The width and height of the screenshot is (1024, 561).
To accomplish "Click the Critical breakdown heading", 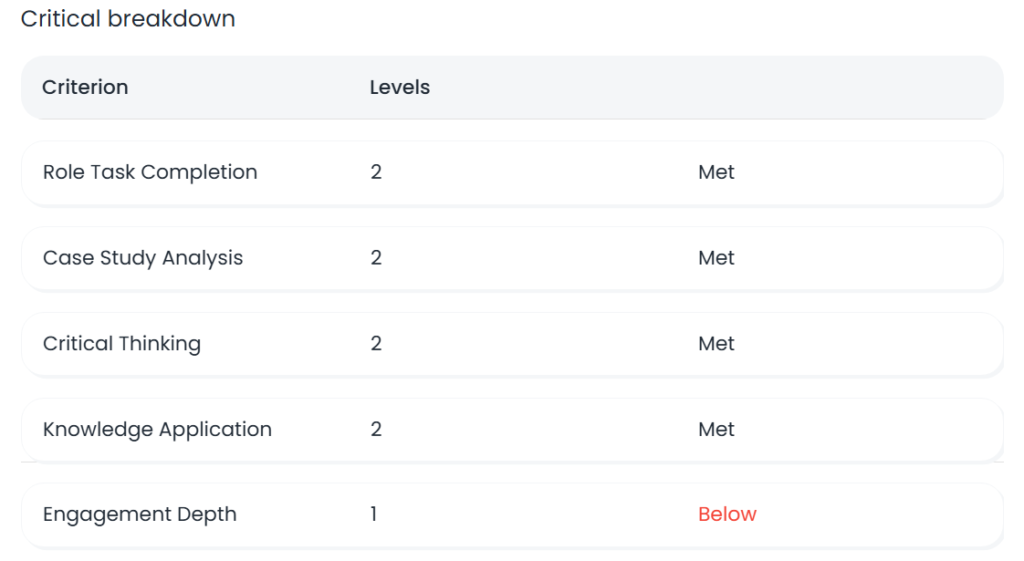I will pos(128,19).
